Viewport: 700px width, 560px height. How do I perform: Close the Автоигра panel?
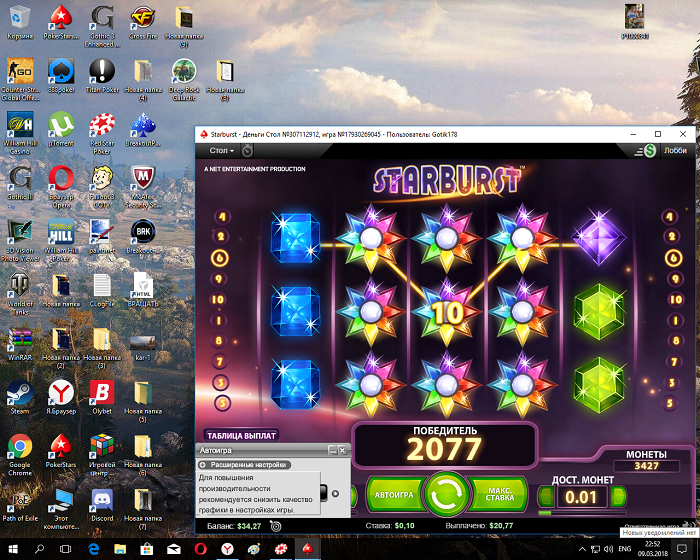(342, 450)
